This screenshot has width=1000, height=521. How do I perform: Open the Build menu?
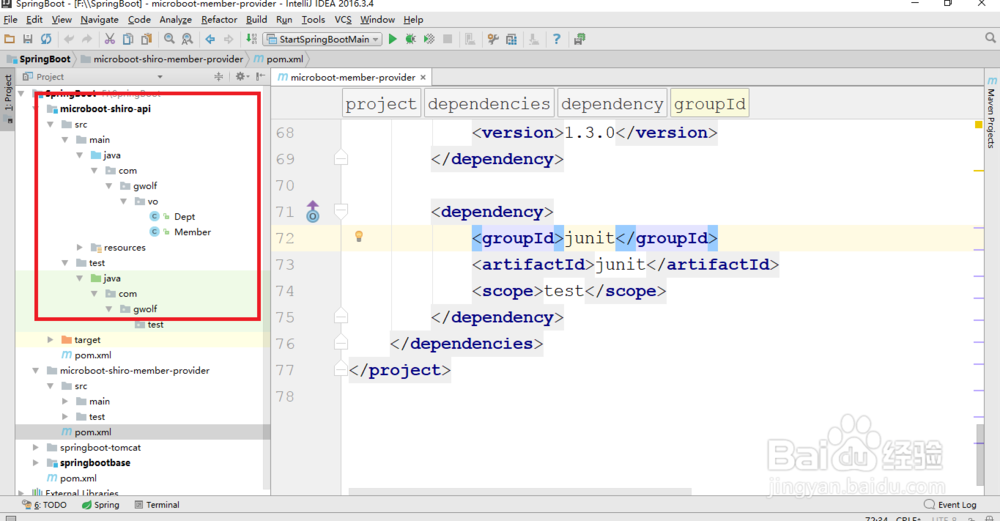click(x=256, y=20)
